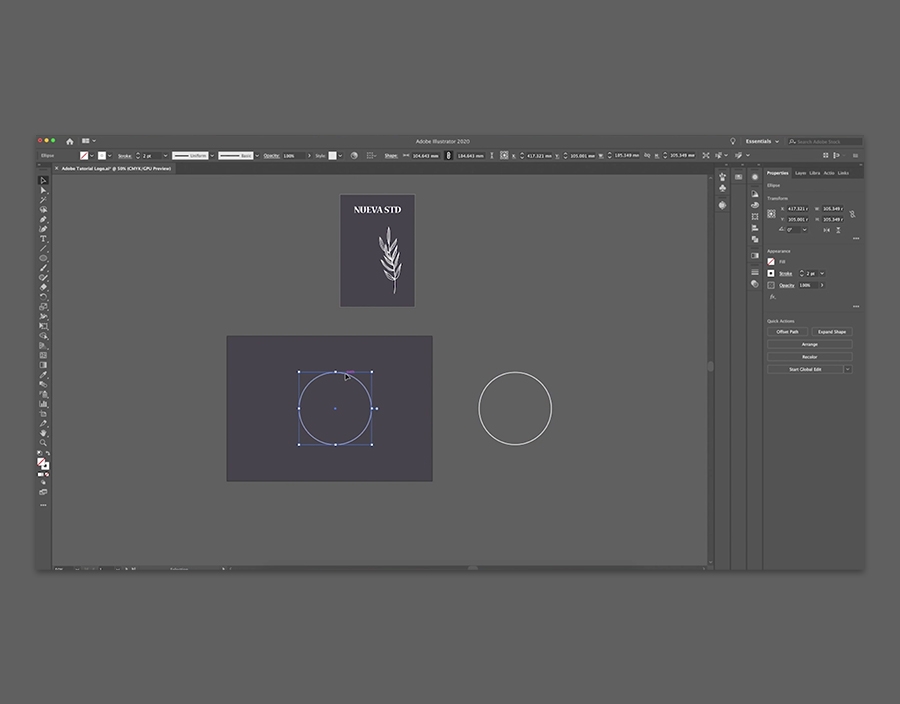This screenshot has width=900, height=704.
Task: Select the Scale tool
Action: (x=43, y=307)
